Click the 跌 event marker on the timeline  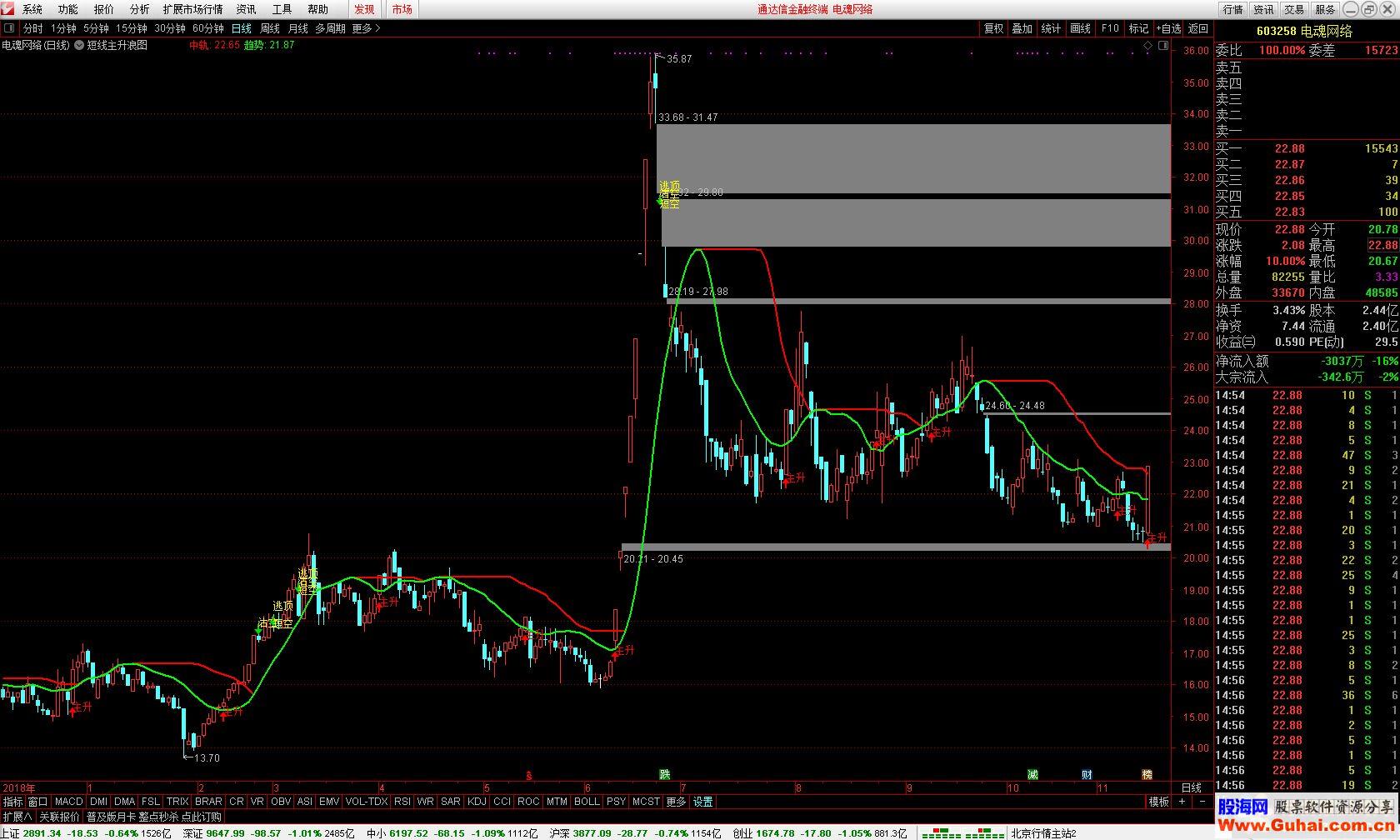tap(665, 775)
